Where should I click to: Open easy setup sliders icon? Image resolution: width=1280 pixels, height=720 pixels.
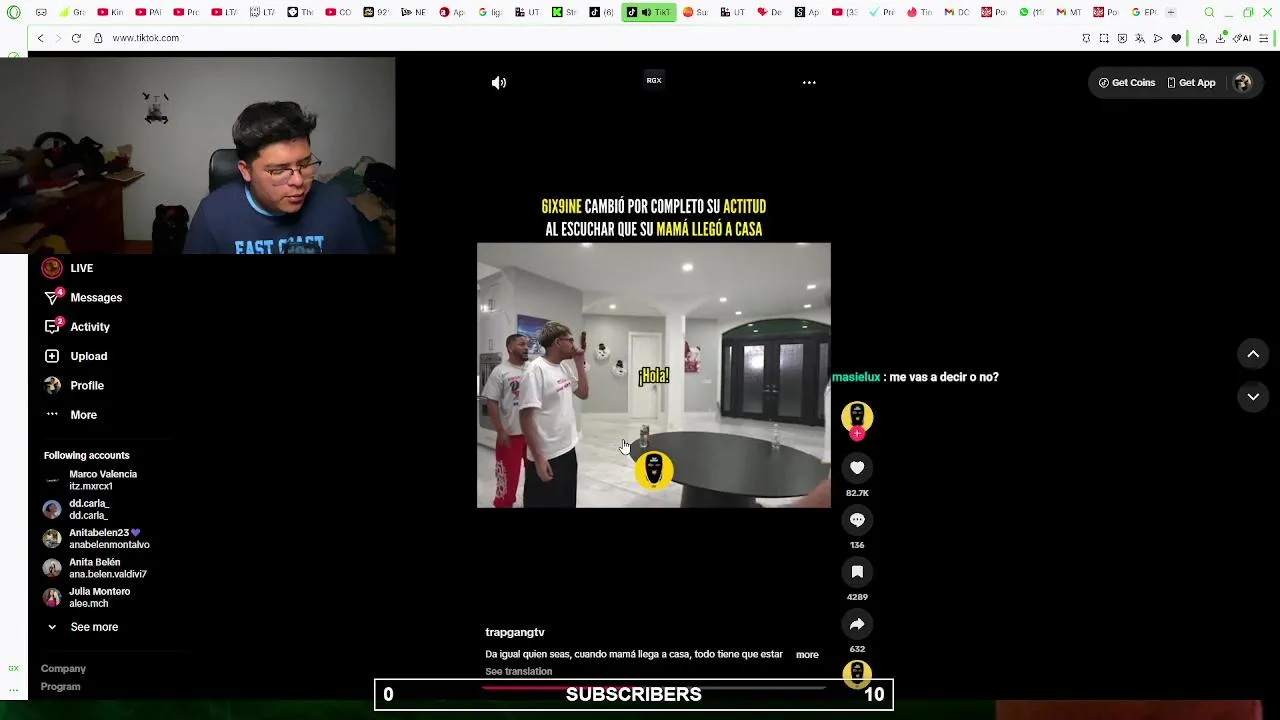[x=1265, y=38]
